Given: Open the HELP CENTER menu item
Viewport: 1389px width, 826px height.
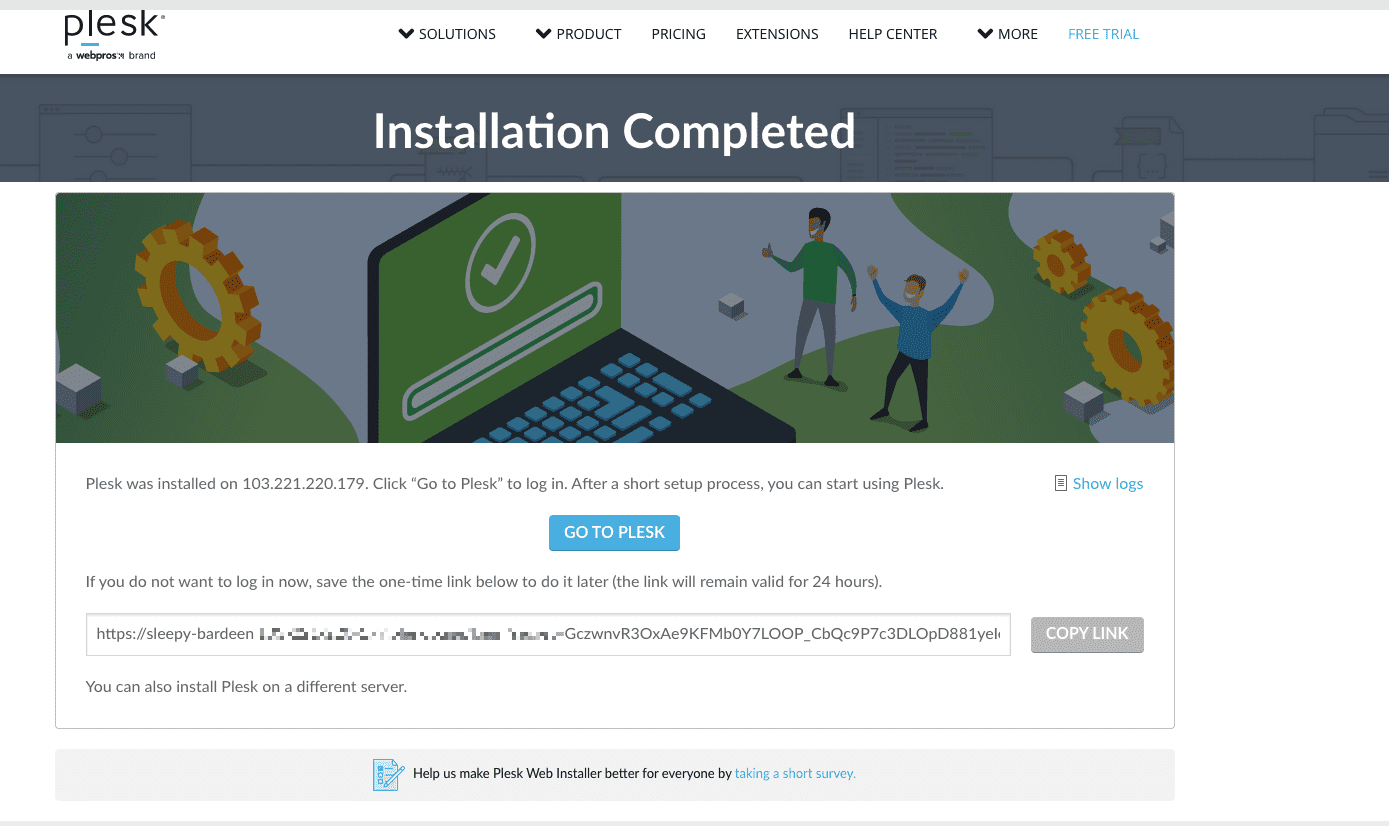Looking at the screenshot, I should 892,34.
